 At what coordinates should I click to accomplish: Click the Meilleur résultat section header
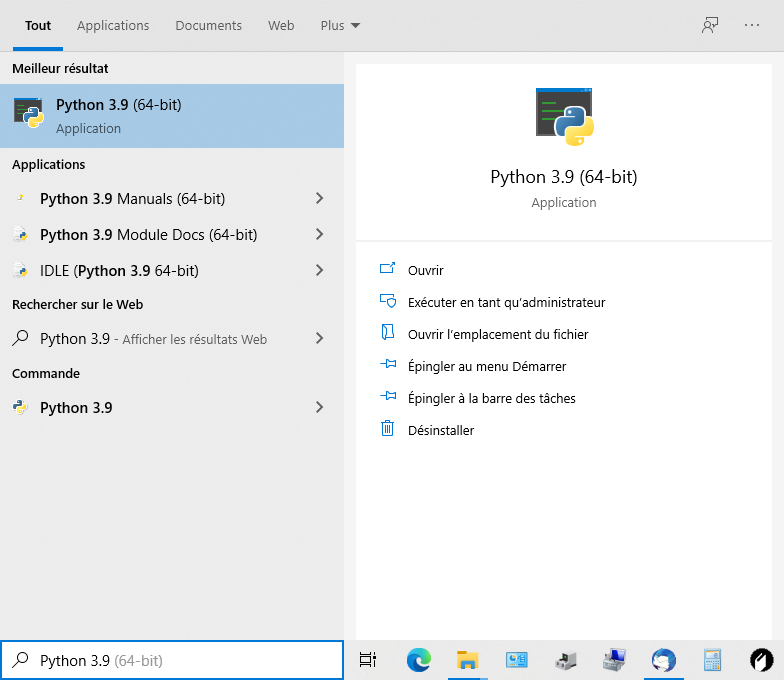point(60,68)
